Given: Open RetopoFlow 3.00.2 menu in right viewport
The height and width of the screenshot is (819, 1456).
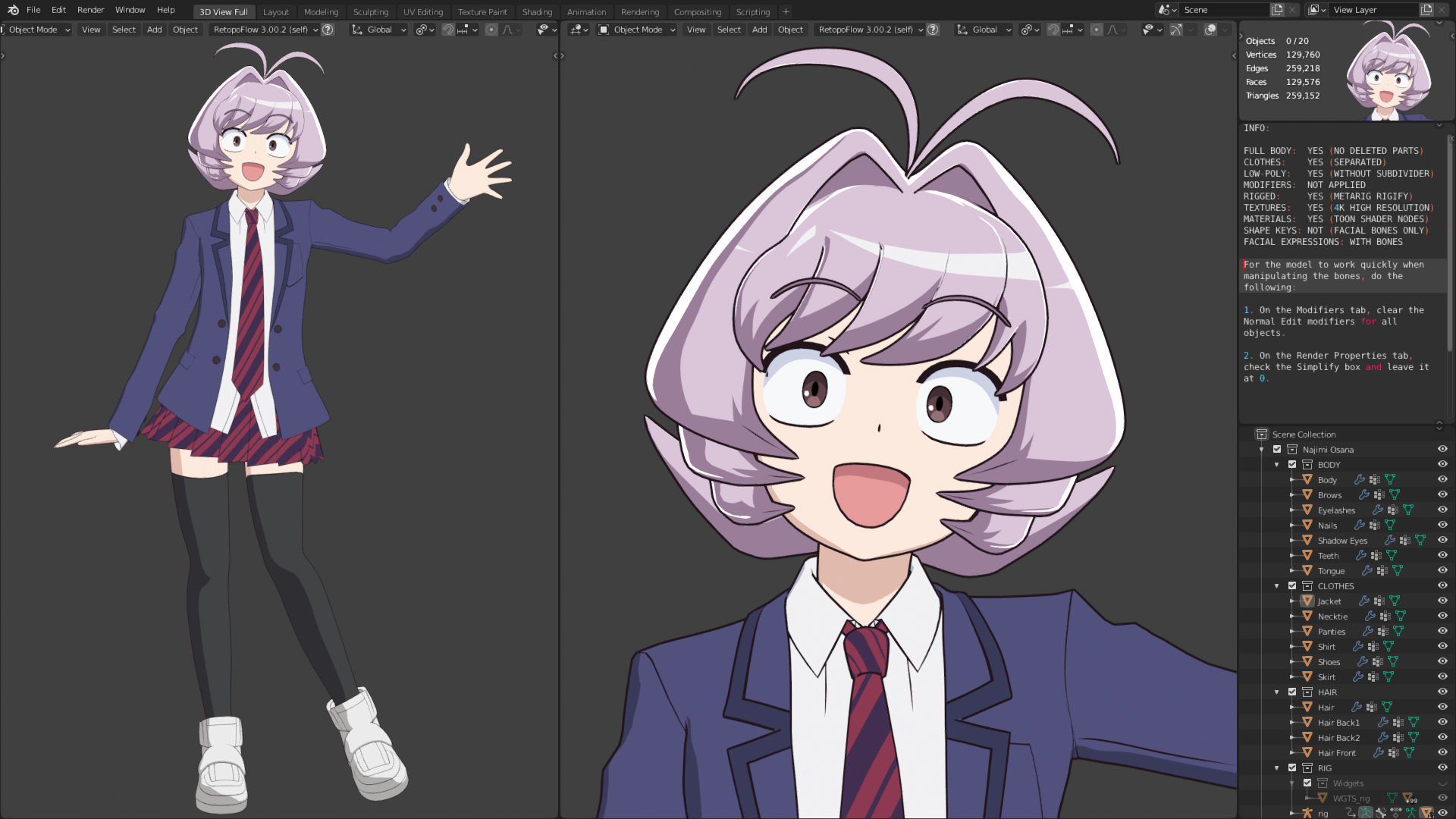Looking at the screenshot, I should pos(871,30).
